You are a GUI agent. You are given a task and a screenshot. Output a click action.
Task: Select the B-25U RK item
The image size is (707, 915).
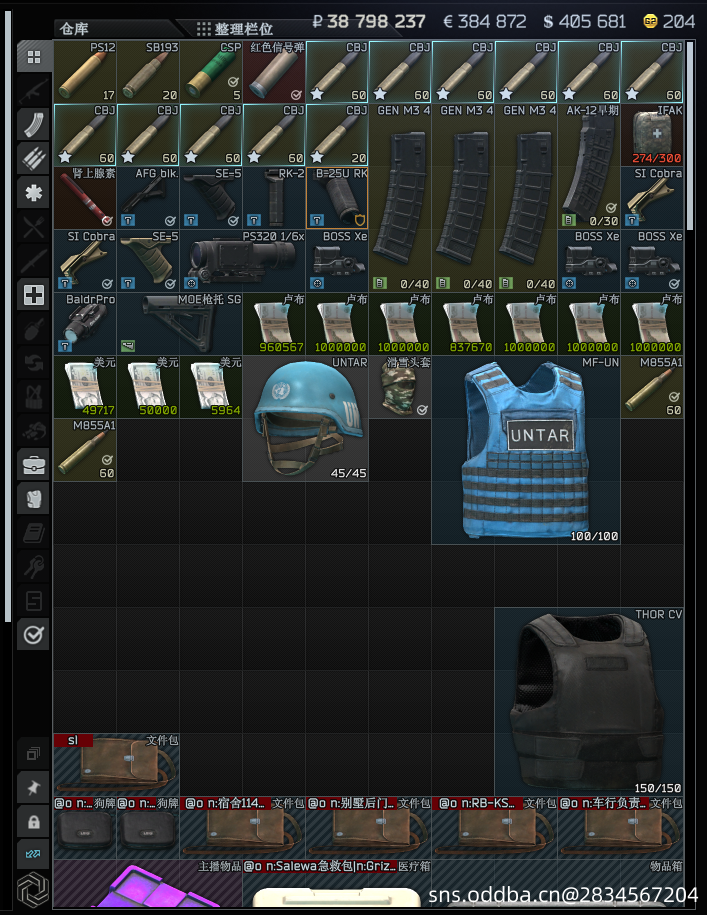click(x=337, y=198)
